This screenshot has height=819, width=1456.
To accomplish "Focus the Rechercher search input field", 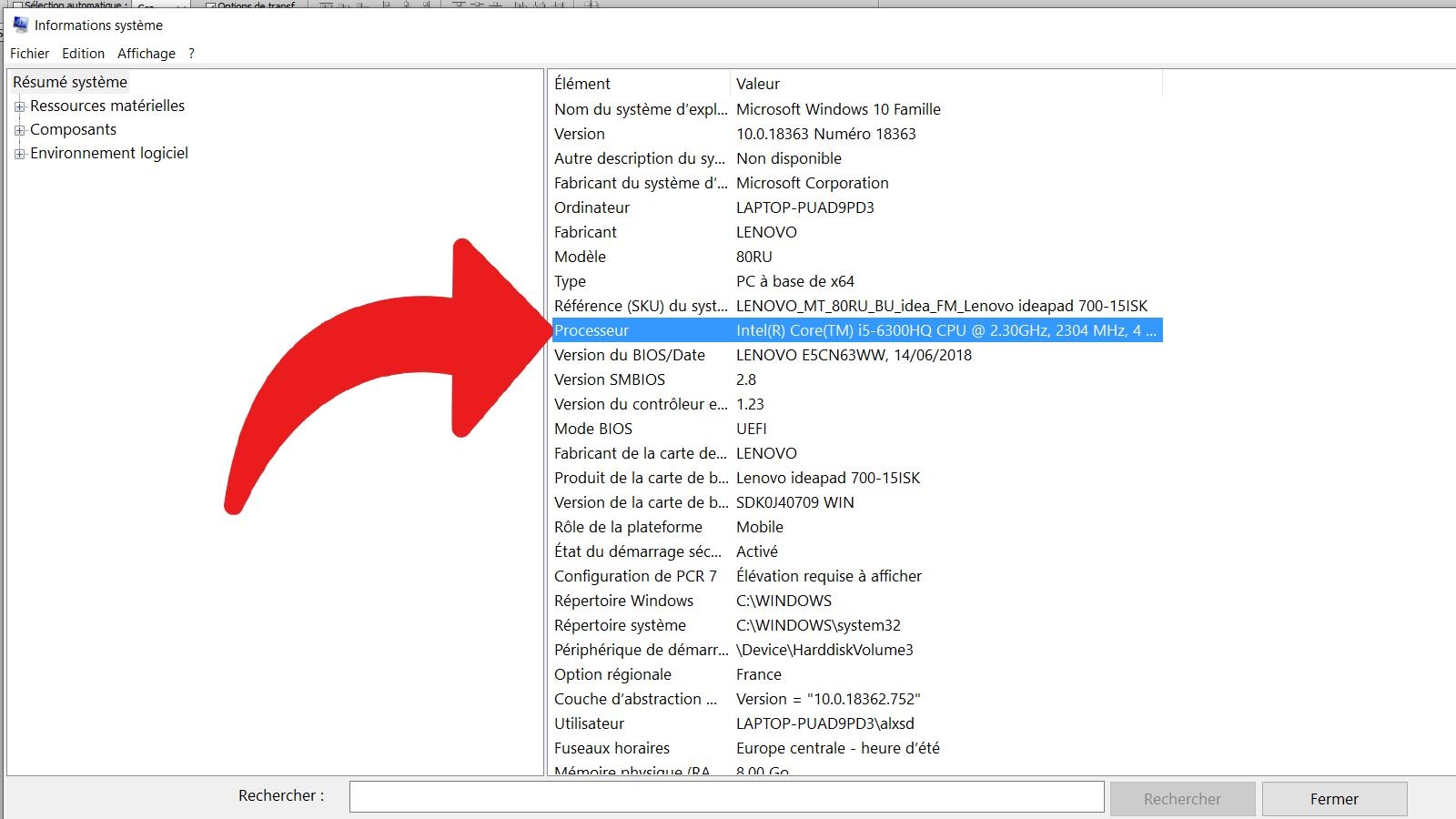I will click(x=726, y=796).
